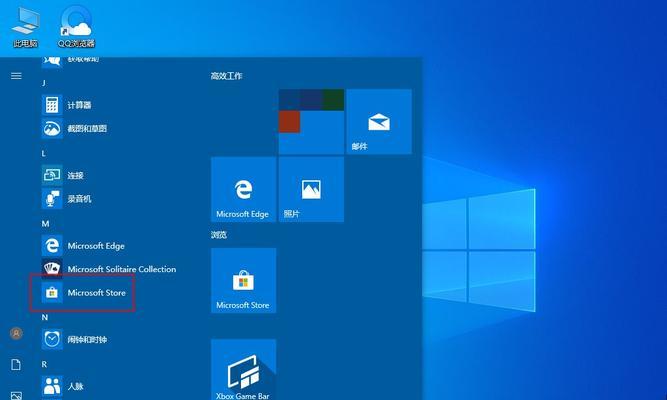667x400 pixels.
Task: Open the Mail (邮件) tile
Action: (x=379, y=121)
